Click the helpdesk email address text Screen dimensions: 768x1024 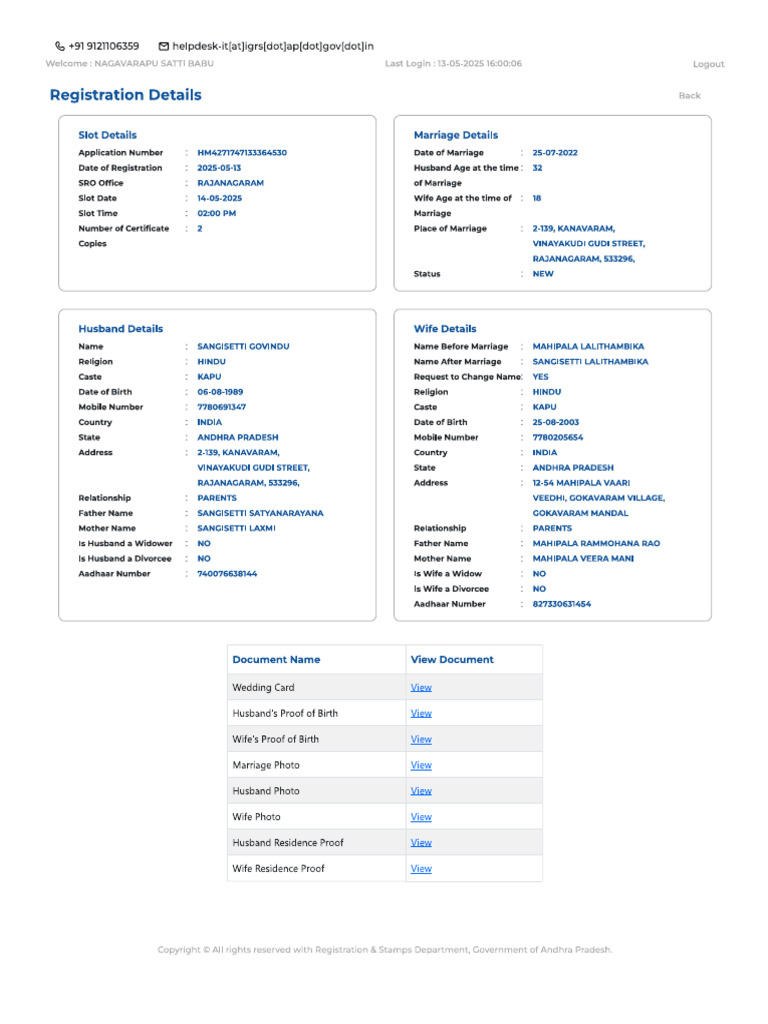coord(273,46)
